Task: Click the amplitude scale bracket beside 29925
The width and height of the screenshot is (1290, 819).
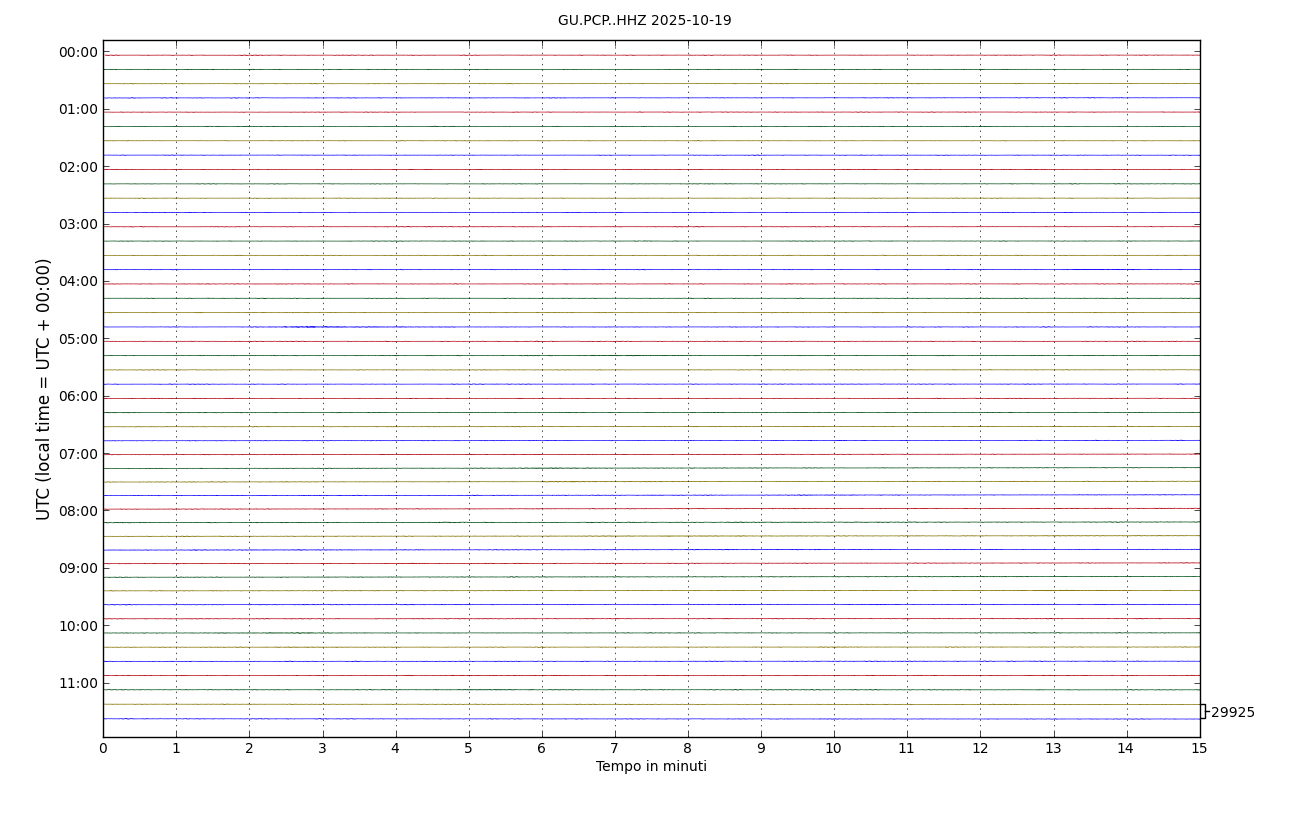Action: click(x=1203, y=711)
